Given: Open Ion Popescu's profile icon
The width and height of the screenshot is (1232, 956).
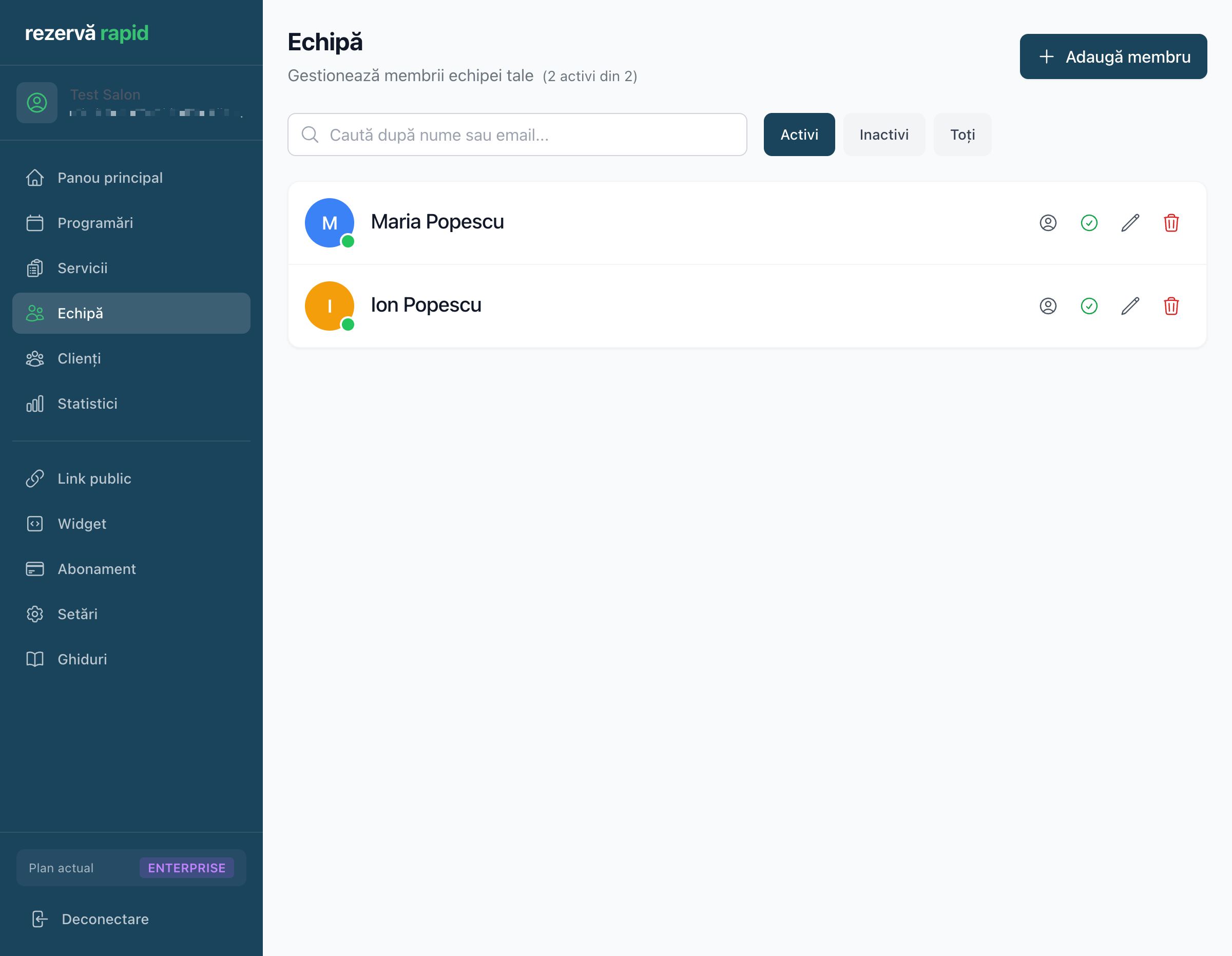Looking at the screenshot, I should (x=1048, y=306).
